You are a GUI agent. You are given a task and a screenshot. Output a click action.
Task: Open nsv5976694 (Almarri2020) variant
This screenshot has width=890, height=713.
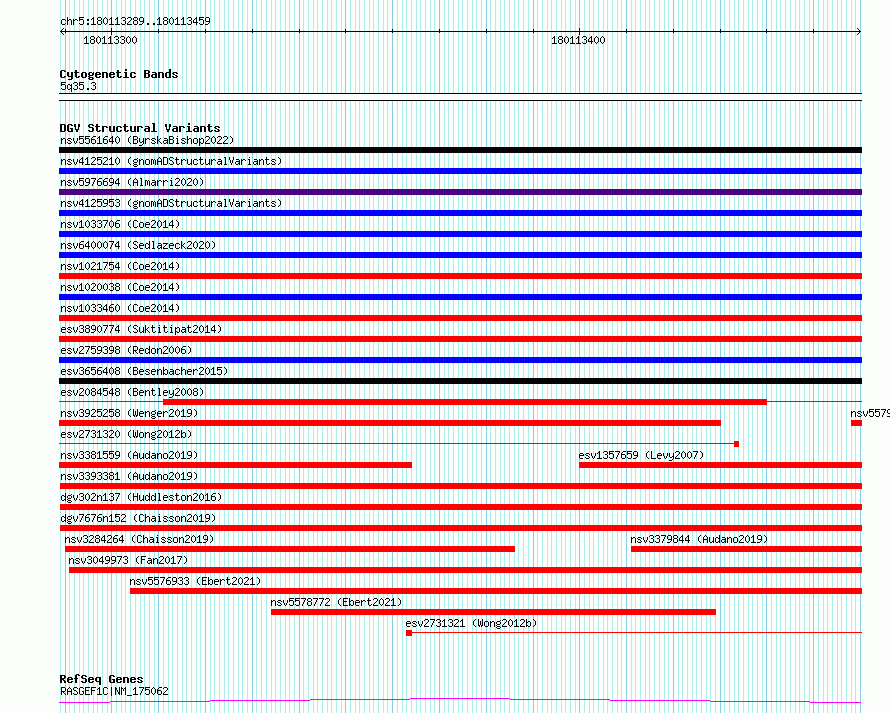tap(132, 182)
